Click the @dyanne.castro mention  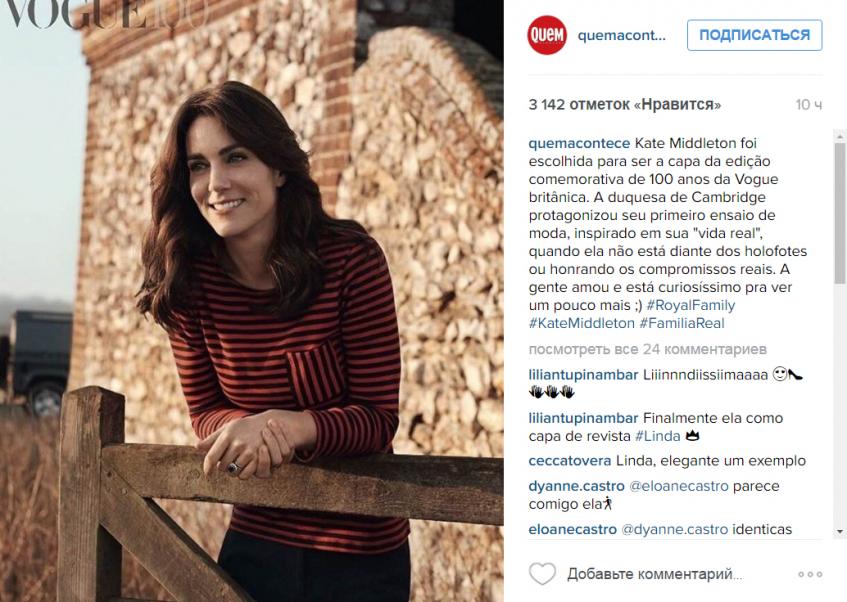[x=675, y=529]
